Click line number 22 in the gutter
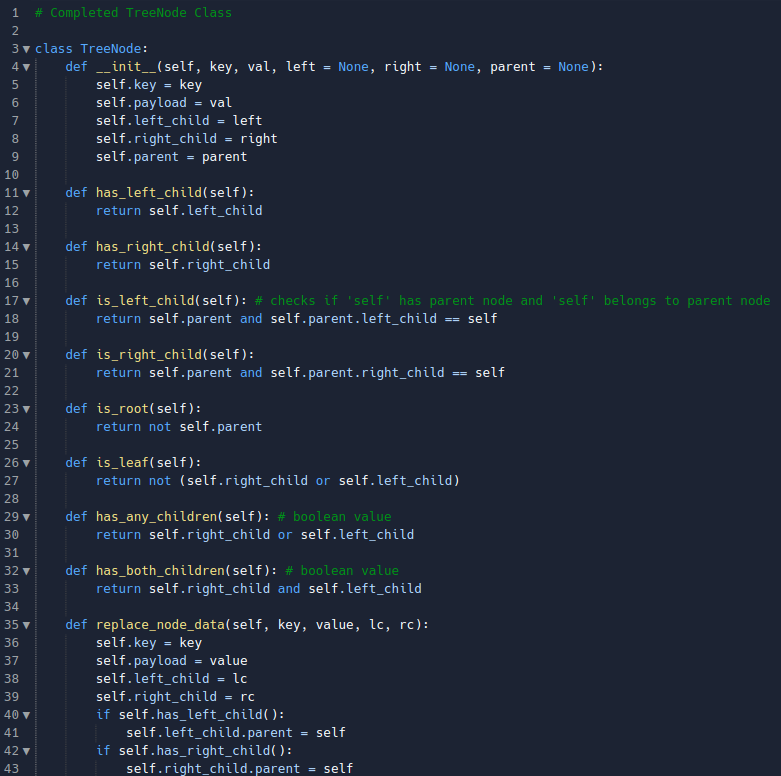 pos(11,391)
